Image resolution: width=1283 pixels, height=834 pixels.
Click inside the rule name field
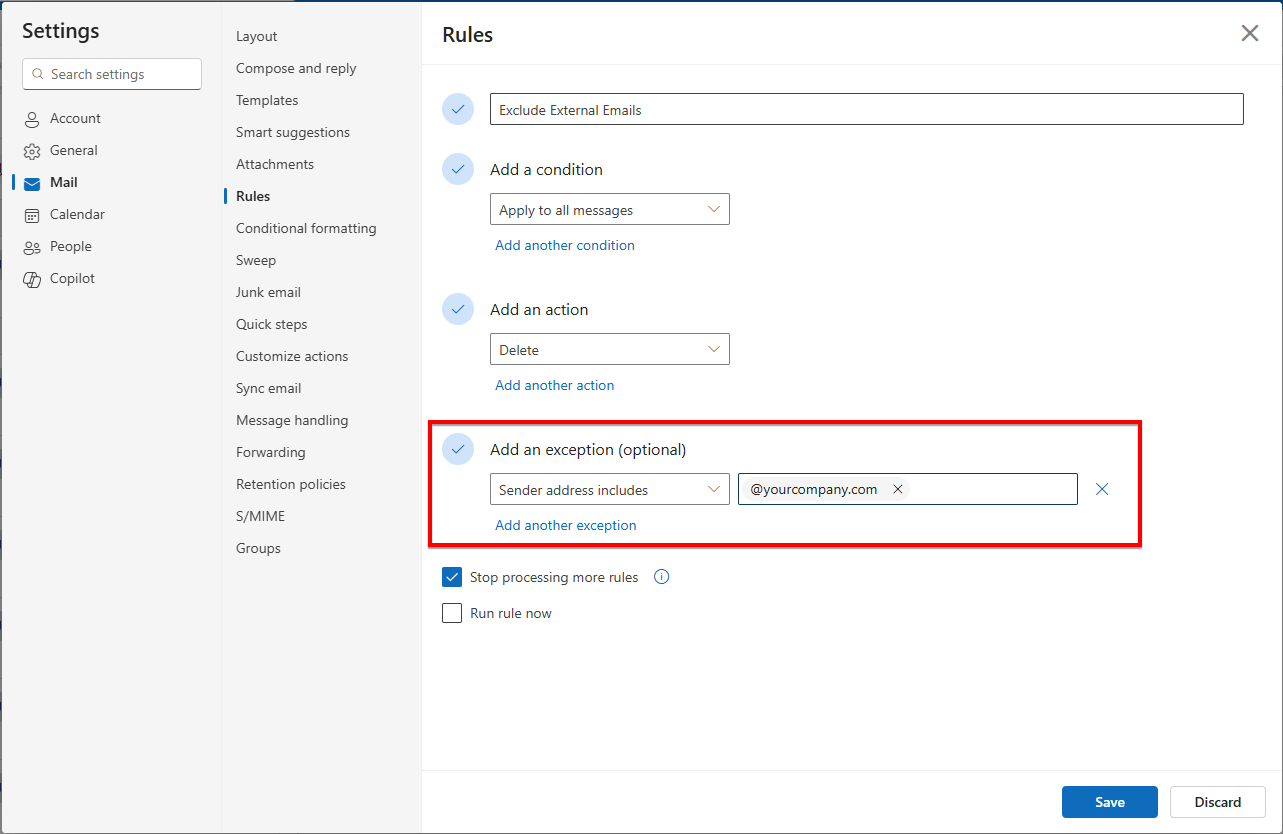point(866,110)
